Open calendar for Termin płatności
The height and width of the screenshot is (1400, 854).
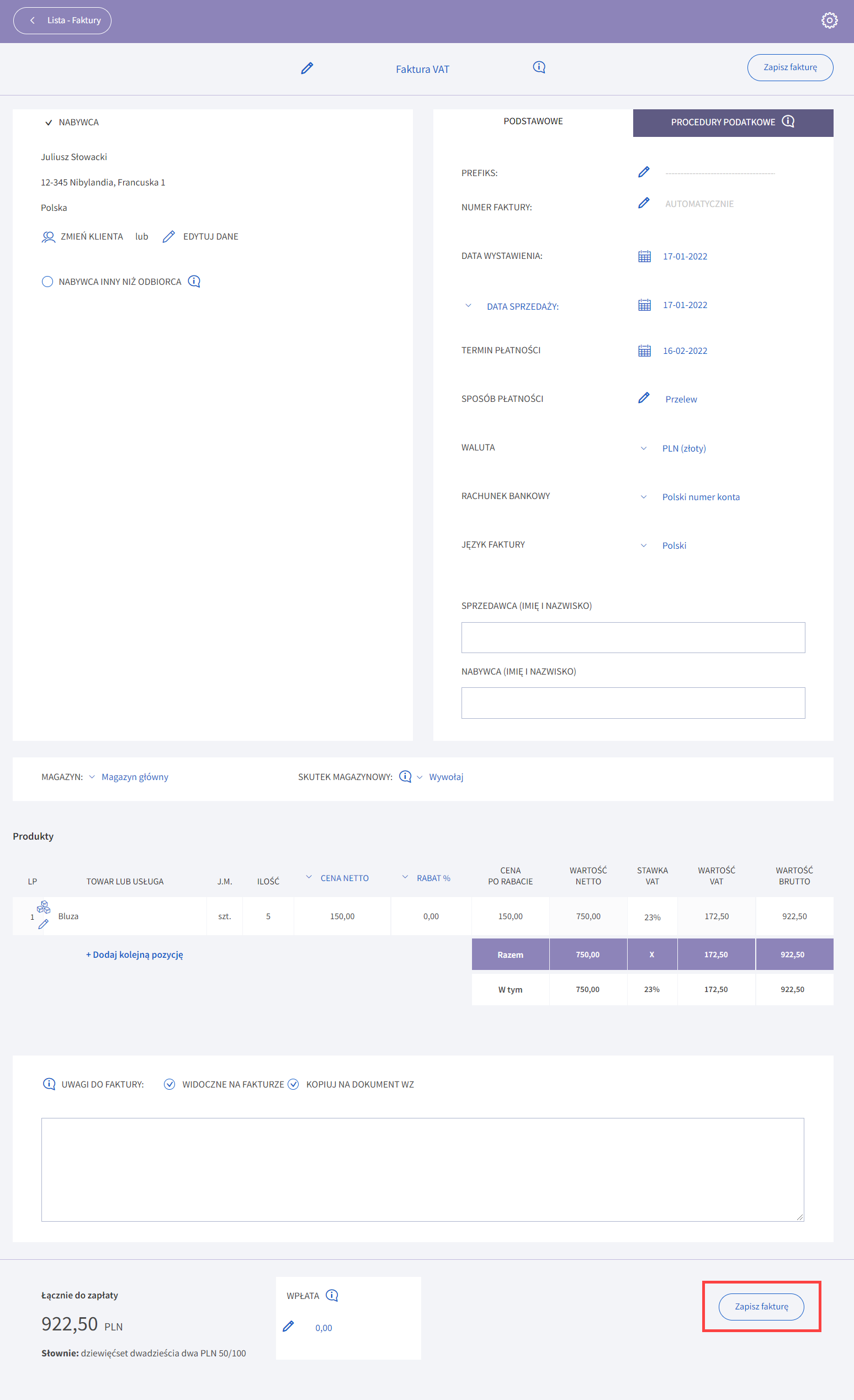click(x=644, y=351)
